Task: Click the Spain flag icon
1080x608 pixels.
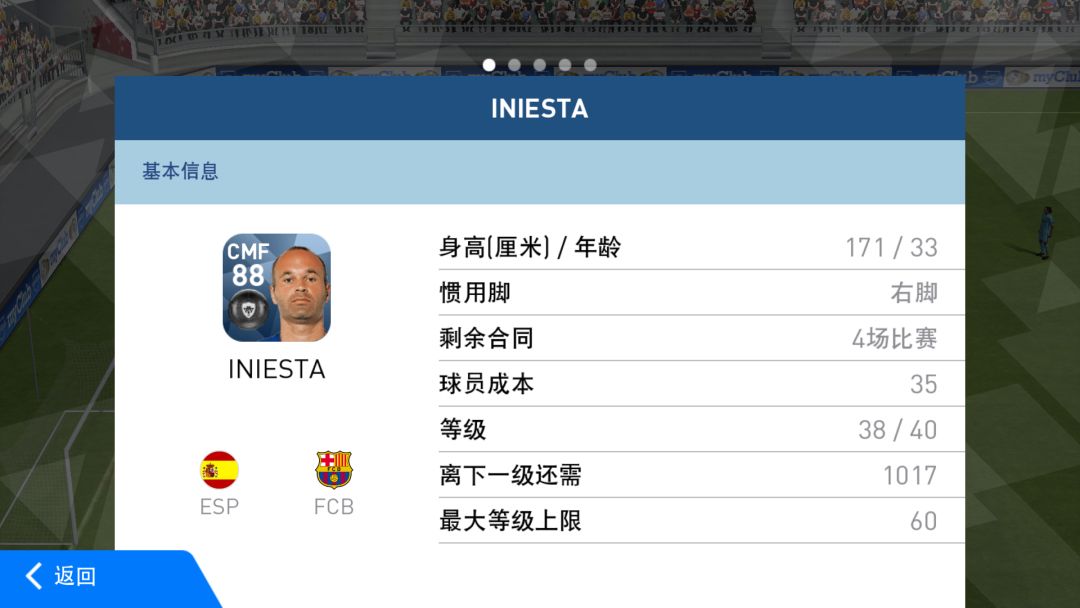Action: tap(219, 470)
